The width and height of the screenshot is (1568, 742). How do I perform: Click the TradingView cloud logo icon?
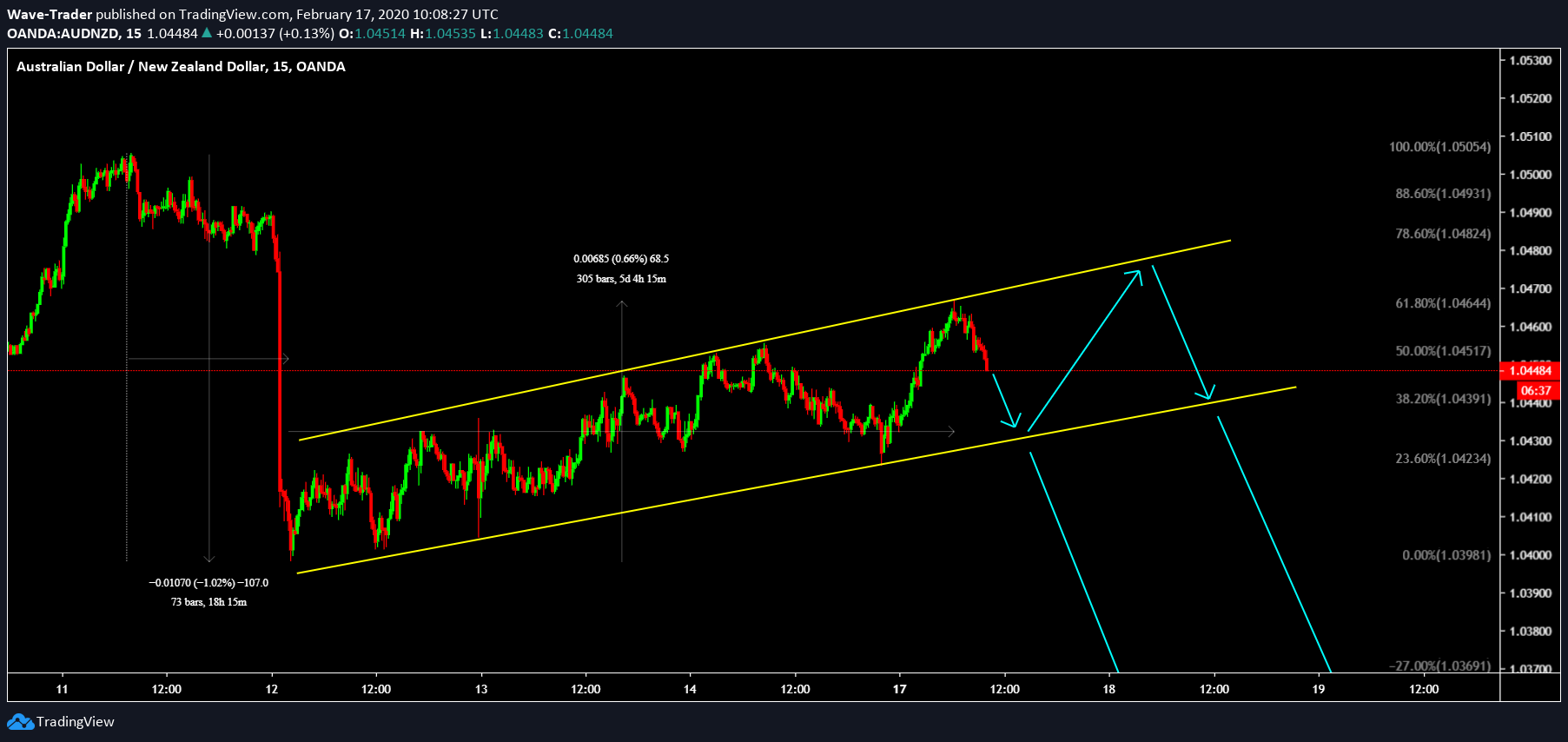click(x=20, y=722)
